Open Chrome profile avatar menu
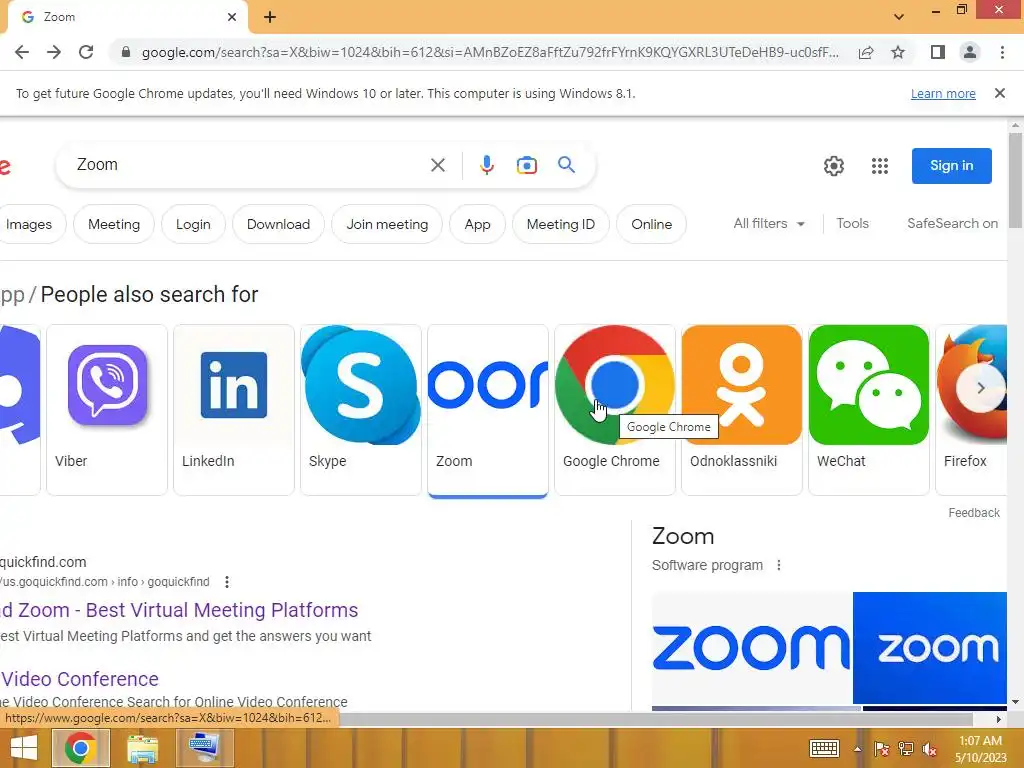The height and width of the screenshot is (768, 1024). point(970,52)
